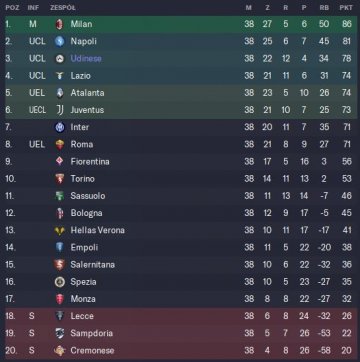
Task: Select the Sampdoria crest icon
Action: (x=60, y=333)
